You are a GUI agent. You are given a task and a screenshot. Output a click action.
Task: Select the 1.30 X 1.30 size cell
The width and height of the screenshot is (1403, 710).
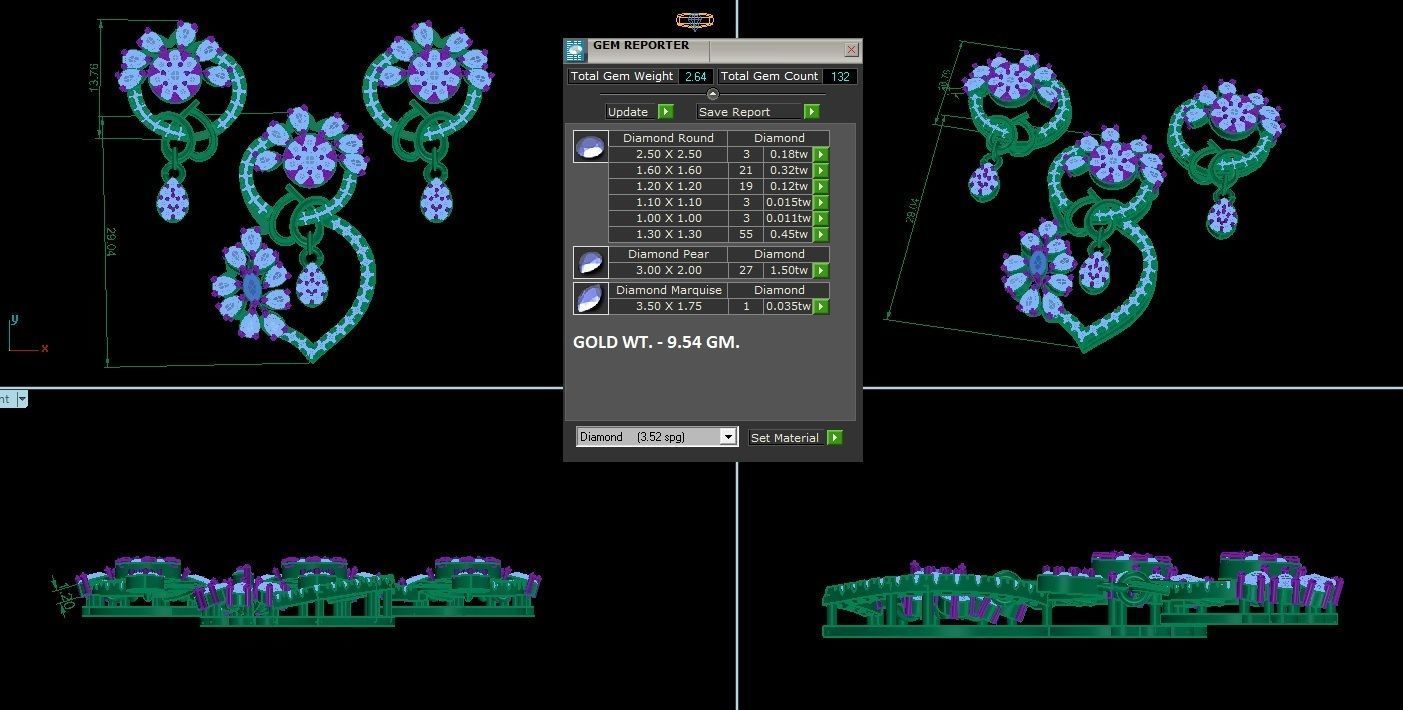pyautogui.click(x=668, y=234)
